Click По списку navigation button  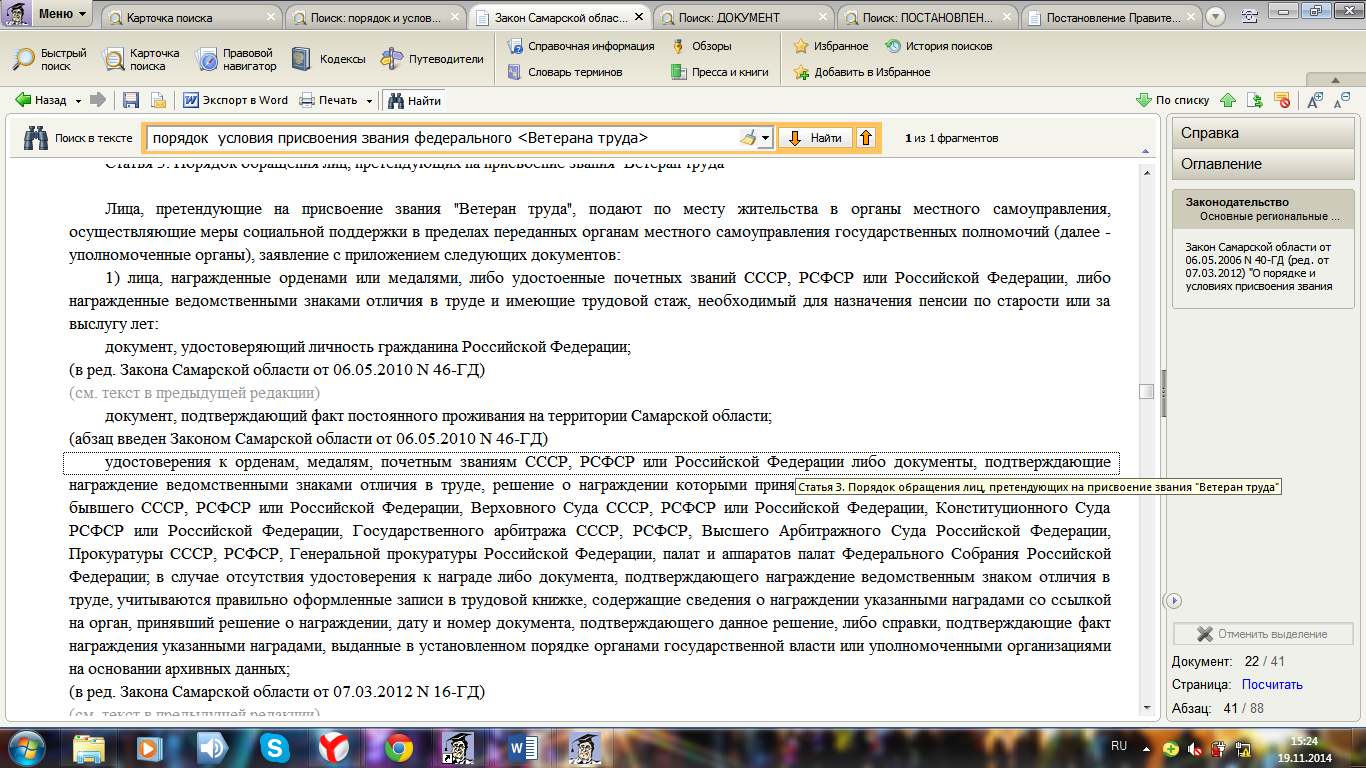pos(1173,100)
